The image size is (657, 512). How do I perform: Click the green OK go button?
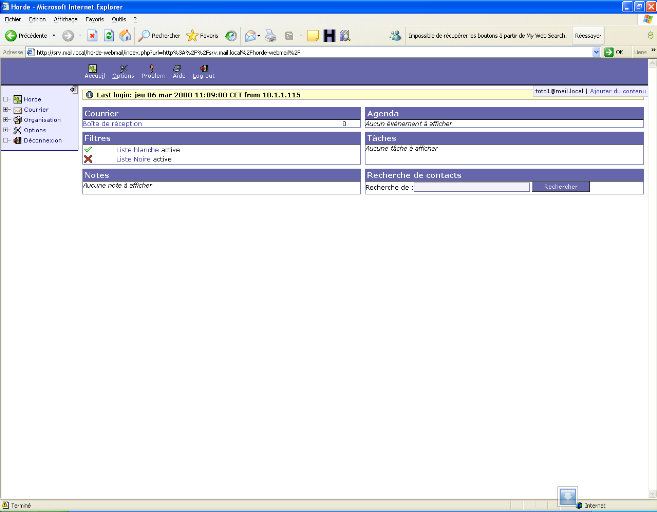[x=613, y=52]
